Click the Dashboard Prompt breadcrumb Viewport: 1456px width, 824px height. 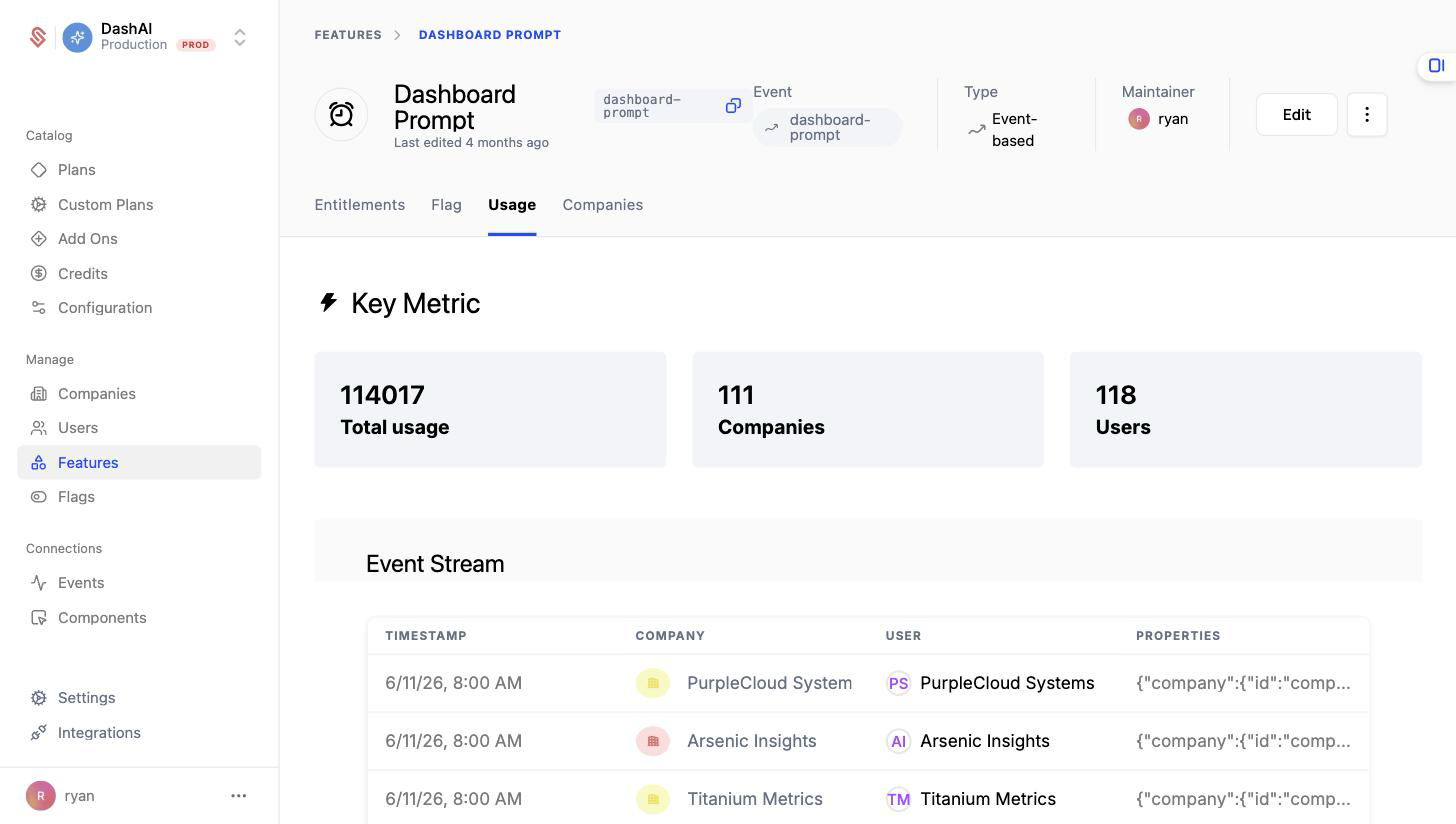pos(490,35)
